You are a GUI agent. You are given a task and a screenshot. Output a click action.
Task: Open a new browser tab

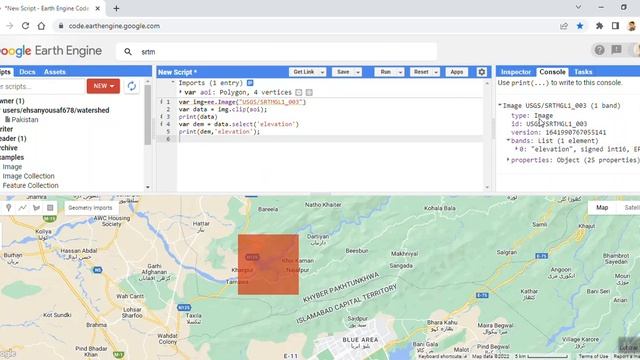click(x=116, y=8)
